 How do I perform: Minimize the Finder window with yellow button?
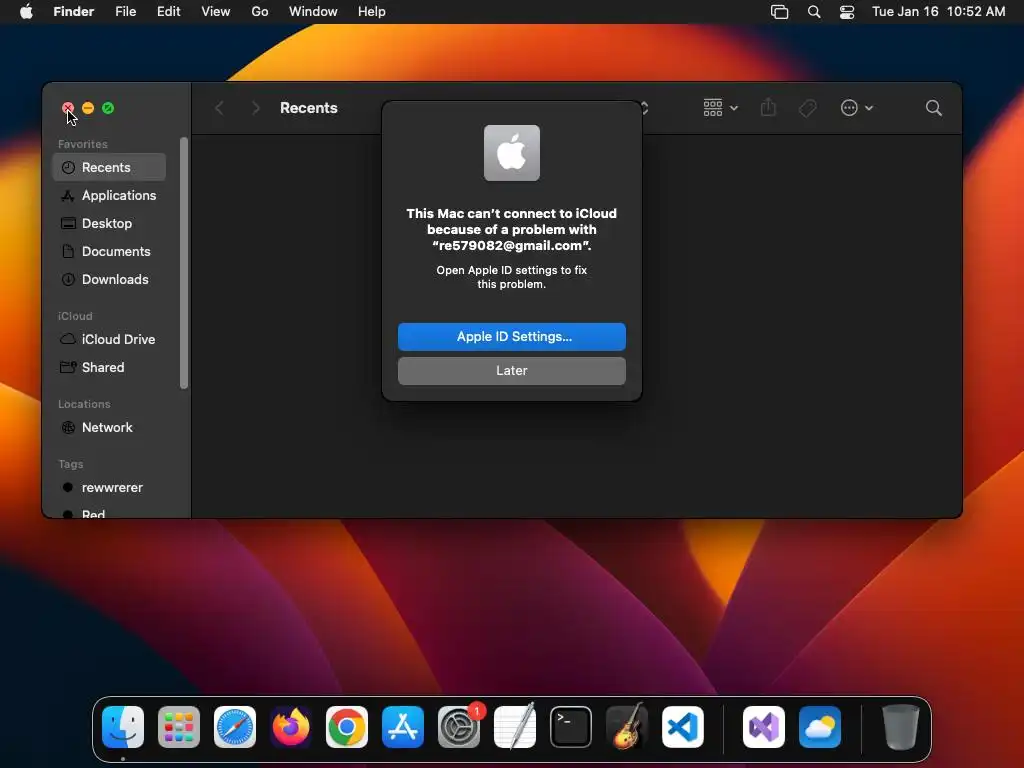click(88, 108)
